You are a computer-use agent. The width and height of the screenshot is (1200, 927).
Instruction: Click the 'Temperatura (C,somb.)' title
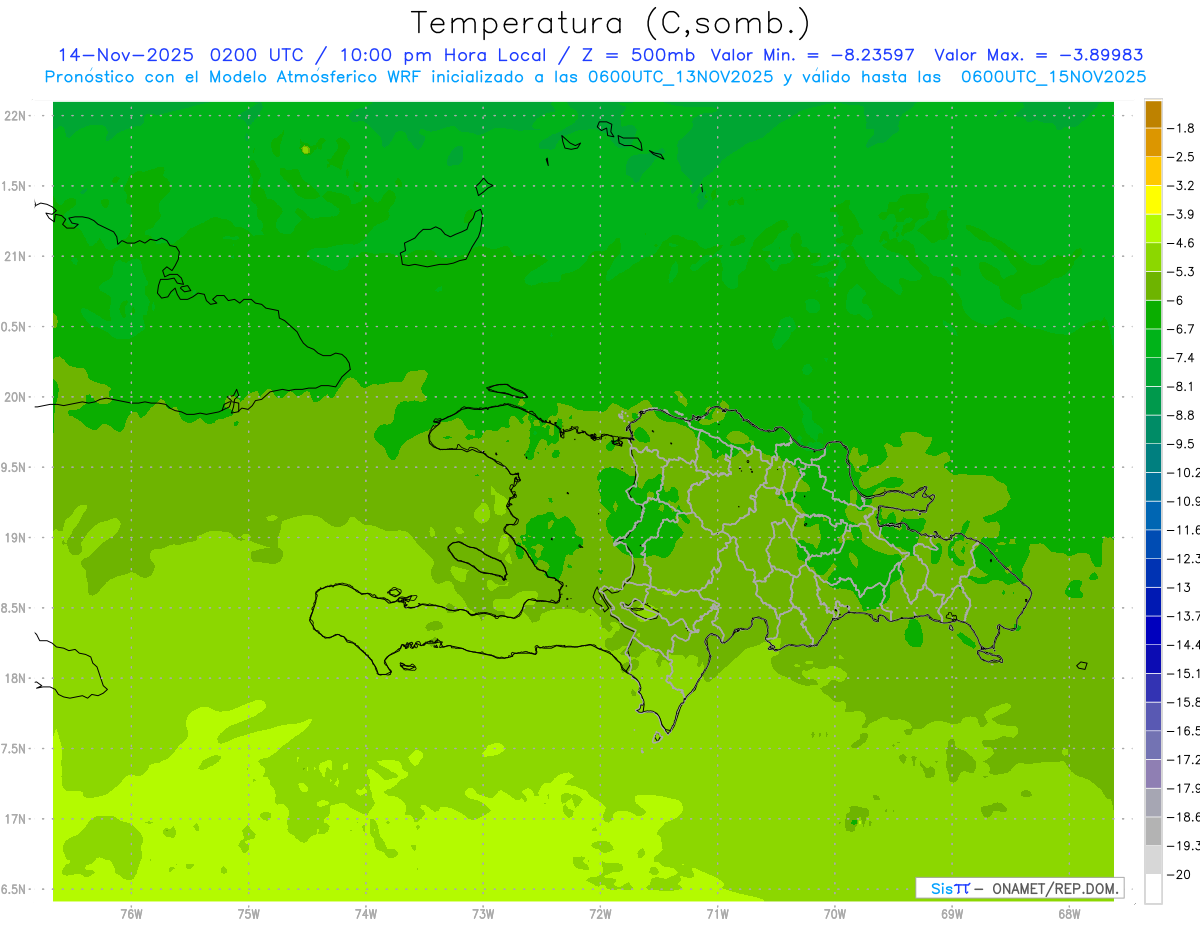611,23
